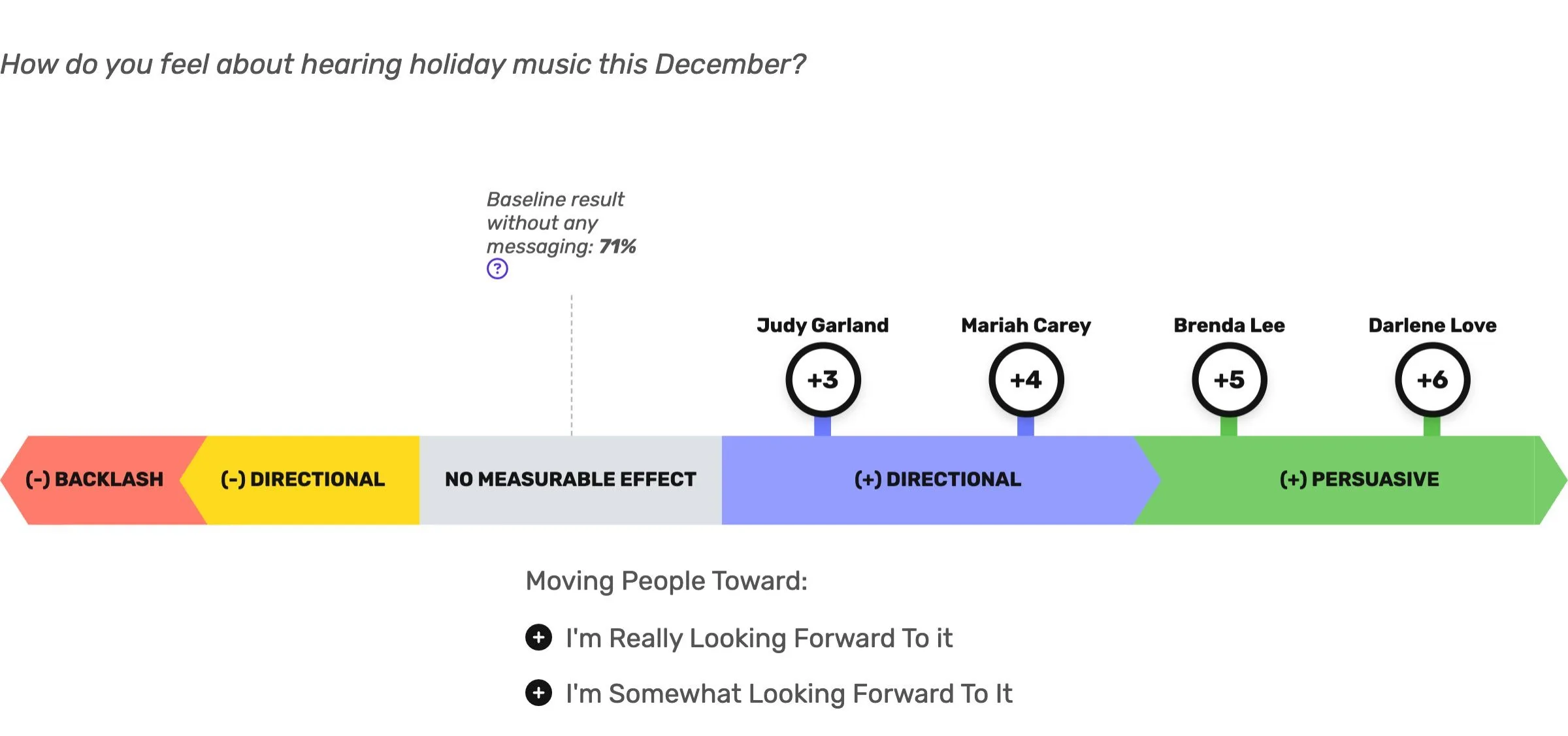
Task: Click "I'm Really Looking Forward To it" text
Action: point(759,638)
